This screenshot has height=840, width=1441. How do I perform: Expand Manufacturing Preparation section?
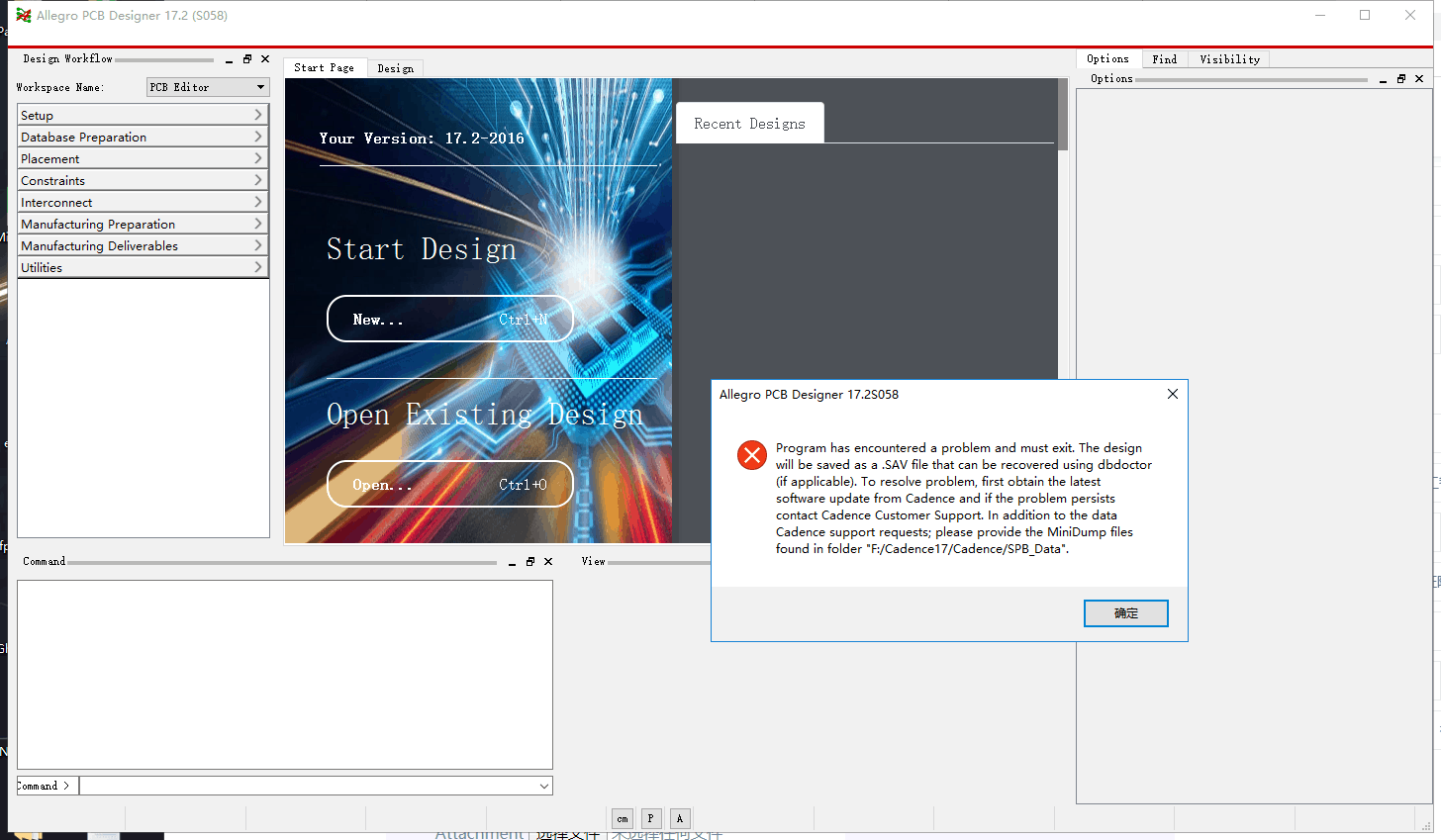143,224
